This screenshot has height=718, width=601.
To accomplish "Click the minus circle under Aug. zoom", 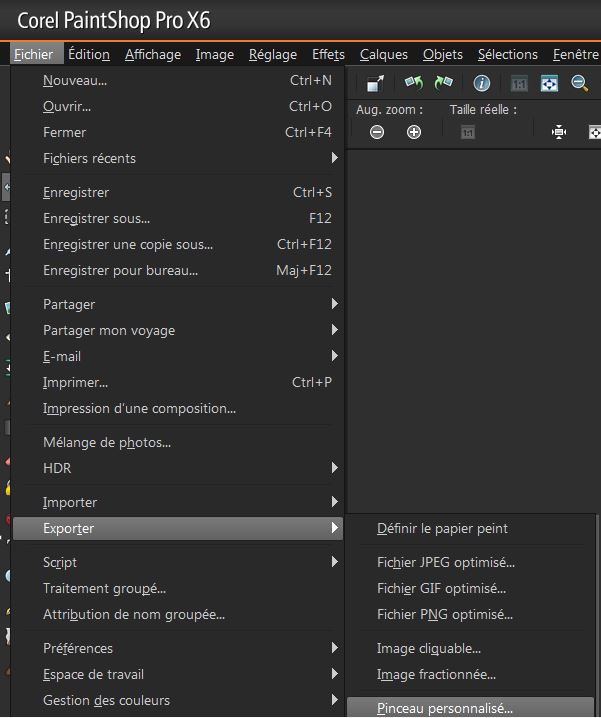I will pyautogui.click(x=377, y=132).
